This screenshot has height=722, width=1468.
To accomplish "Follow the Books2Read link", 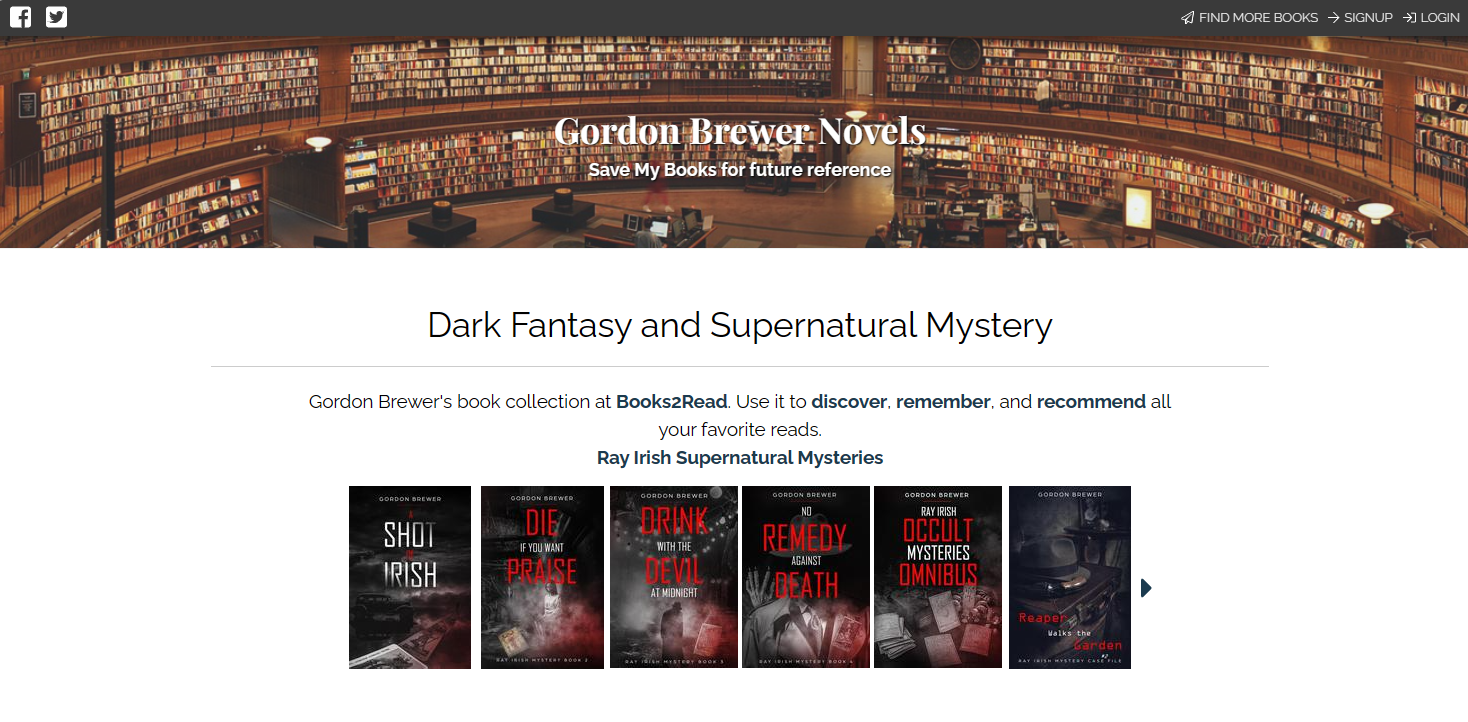I will [x=671, y=402].
